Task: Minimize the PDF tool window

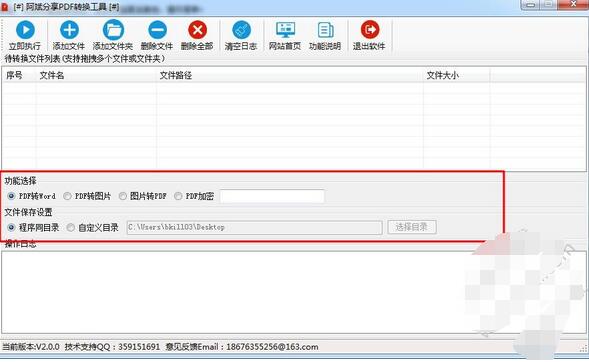Action: [x=530, y=5]
